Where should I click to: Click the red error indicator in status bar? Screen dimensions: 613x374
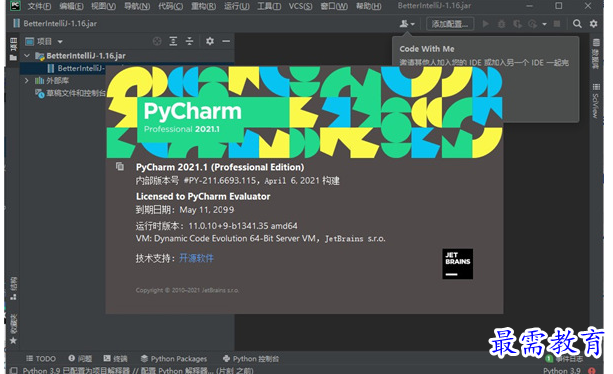pos(591,370)
